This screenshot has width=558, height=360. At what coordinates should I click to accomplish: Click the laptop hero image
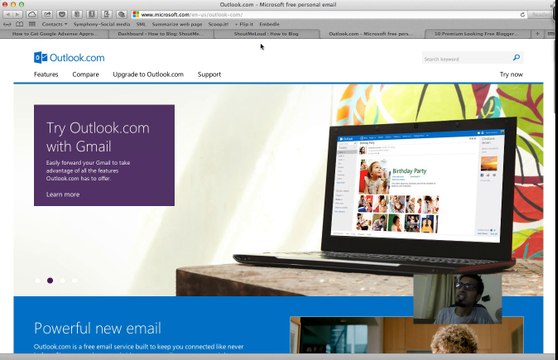coord(375,196)
